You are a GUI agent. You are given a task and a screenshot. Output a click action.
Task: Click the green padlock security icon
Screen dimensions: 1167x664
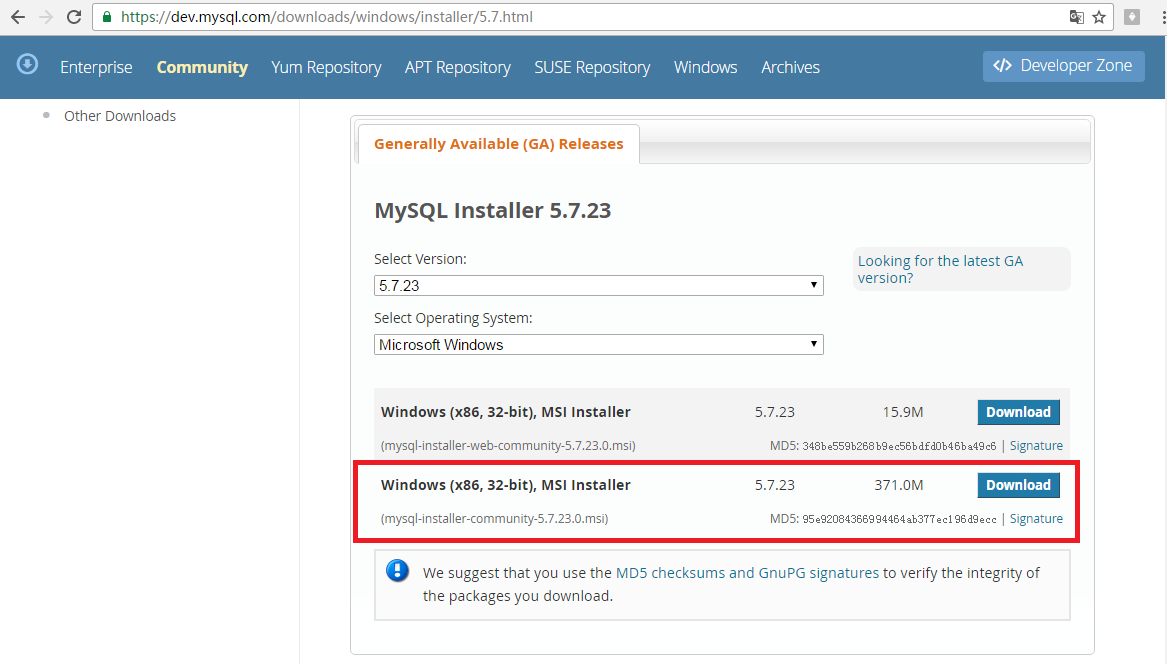point(107,16)
